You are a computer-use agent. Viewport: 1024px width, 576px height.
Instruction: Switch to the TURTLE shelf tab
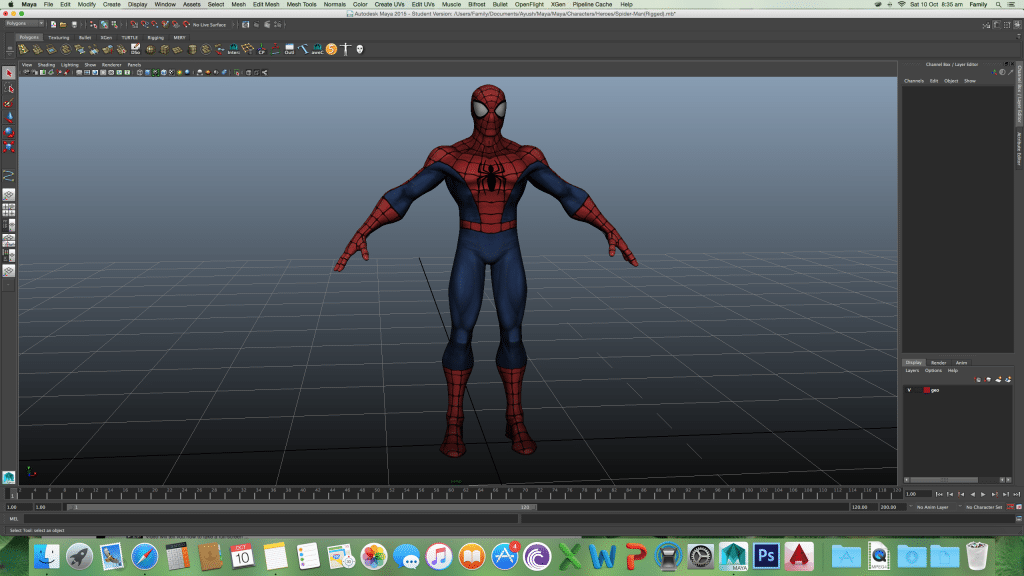129,37
